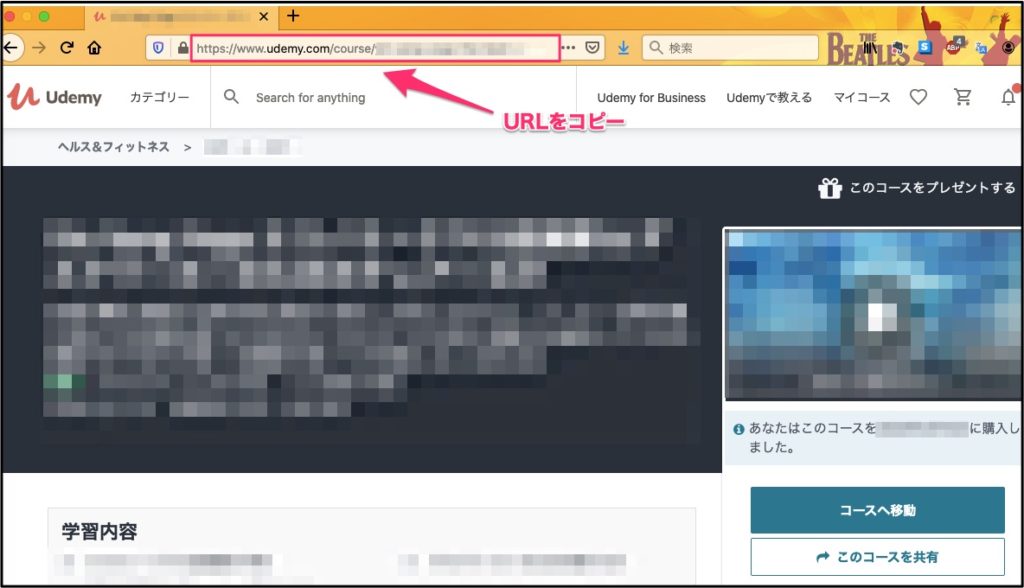The image size is (1024, 588).
Task: Open a new browser tab
Action: click(293, 16)
